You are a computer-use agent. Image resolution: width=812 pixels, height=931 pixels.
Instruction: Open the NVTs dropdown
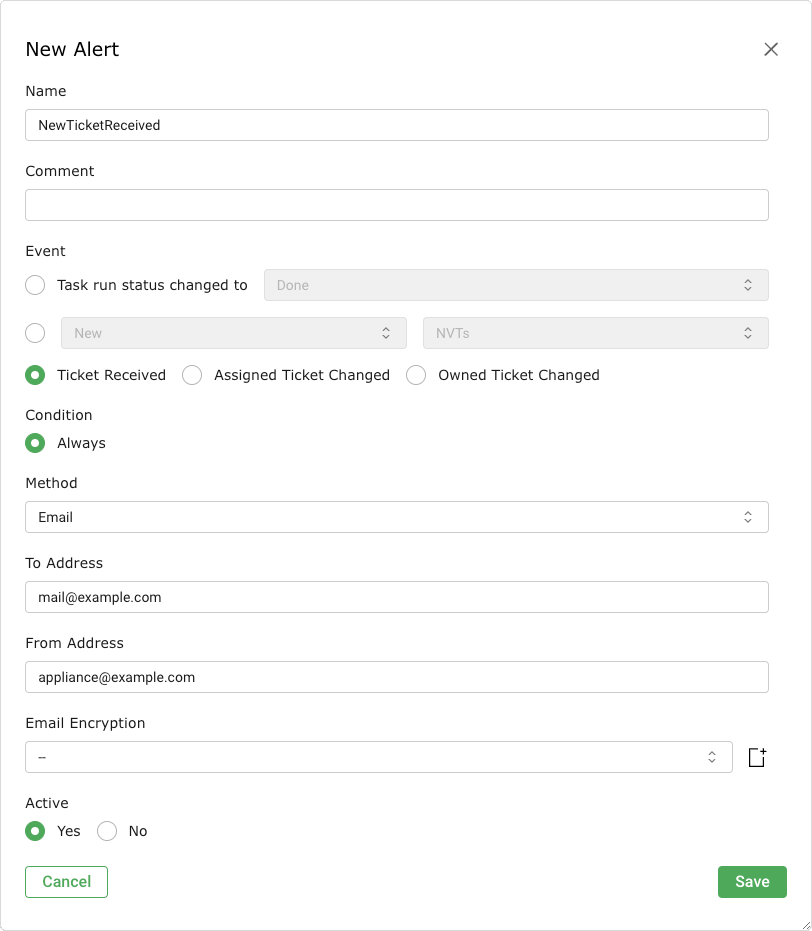595,333
